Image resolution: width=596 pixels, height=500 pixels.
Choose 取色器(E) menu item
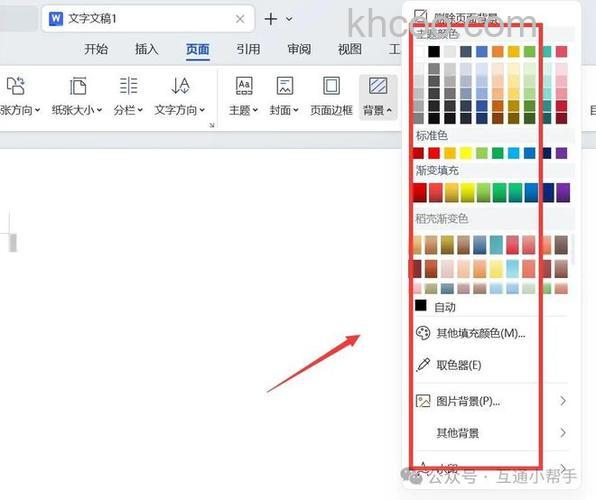click(459, 365)
